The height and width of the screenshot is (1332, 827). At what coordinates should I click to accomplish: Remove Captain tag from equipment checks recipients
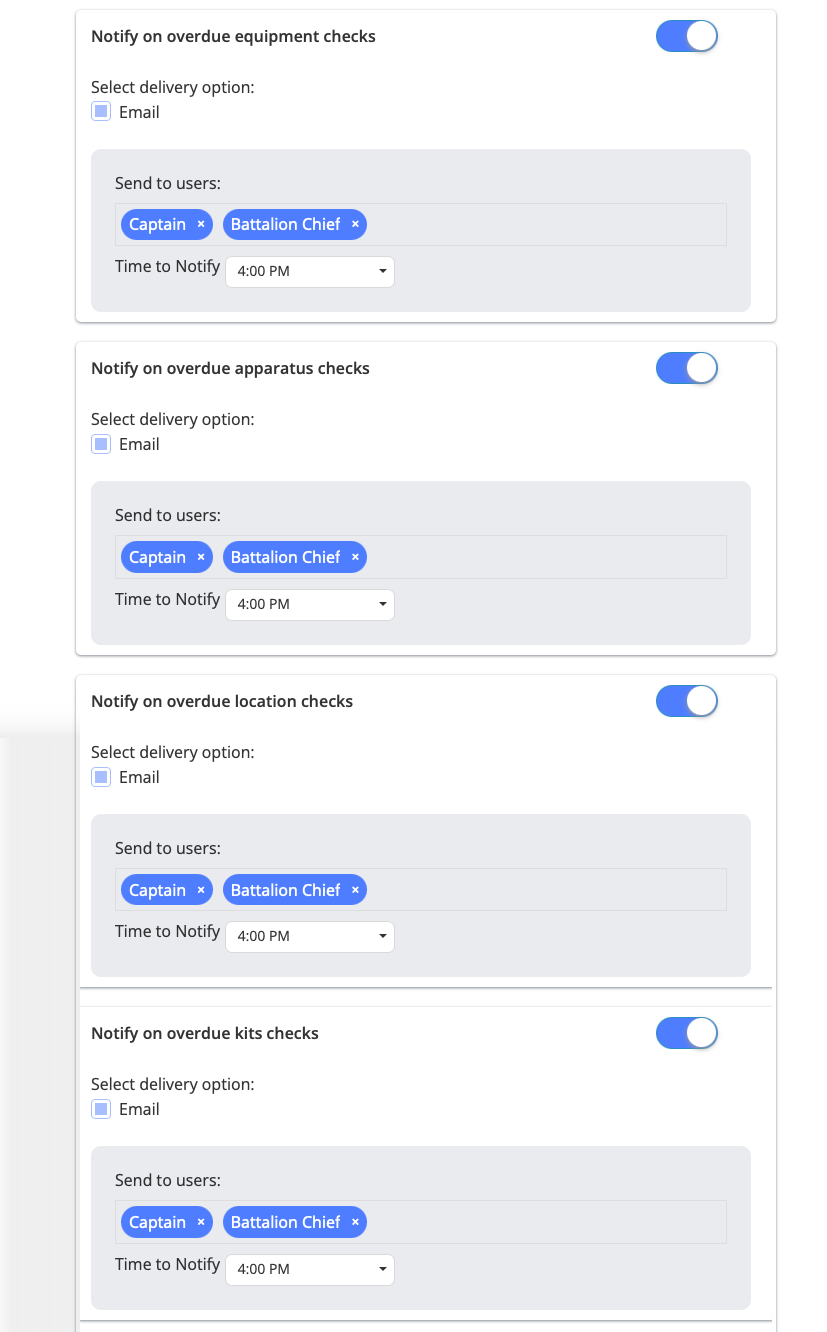[x=201, y=225]
